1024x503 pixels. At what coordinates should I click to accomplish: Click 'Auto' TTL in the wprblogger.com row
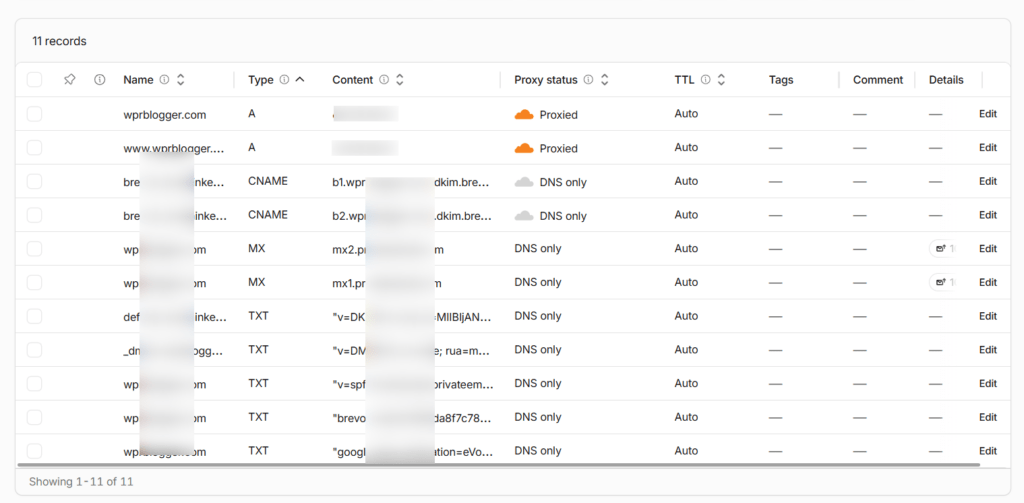(x=686, y=114)
